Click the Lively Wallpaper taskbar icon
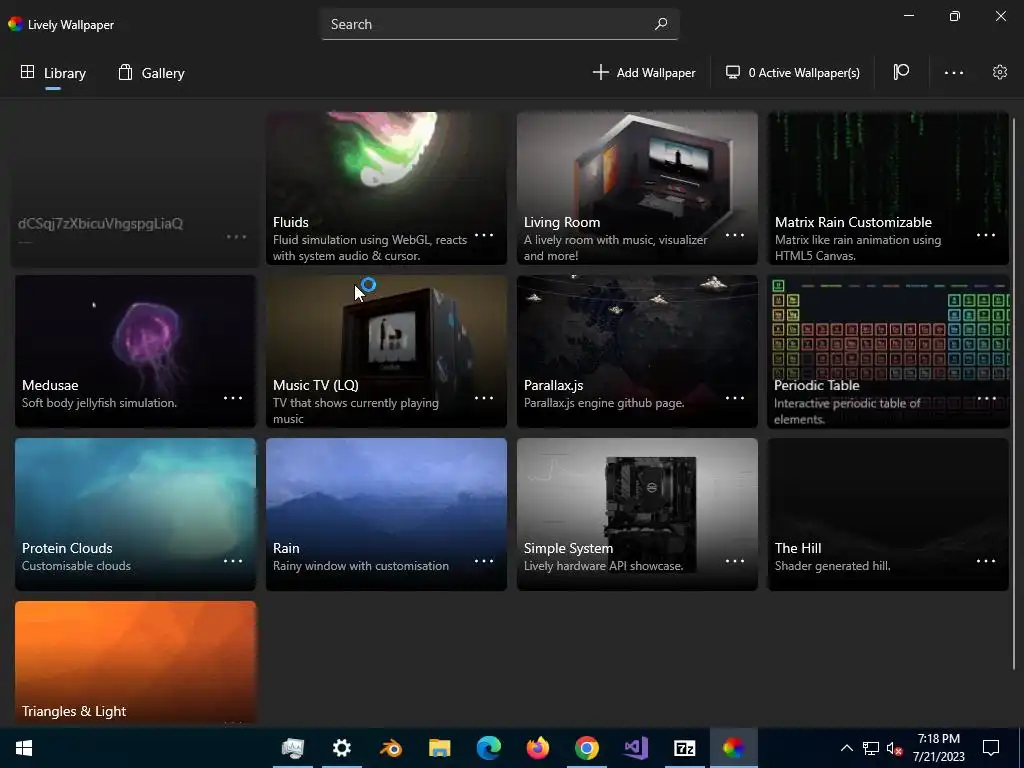 733,748
